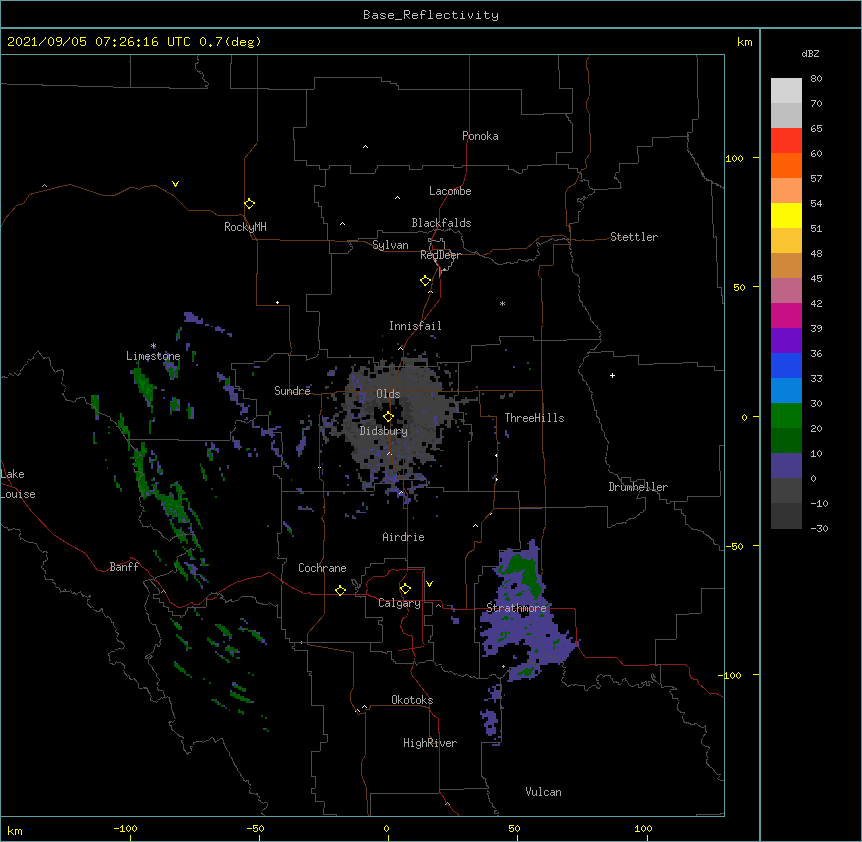This screenshot has width=862, height=842.
Task: Click the Drumheller label
Action: pyautogui.click(x=638, y=487)
